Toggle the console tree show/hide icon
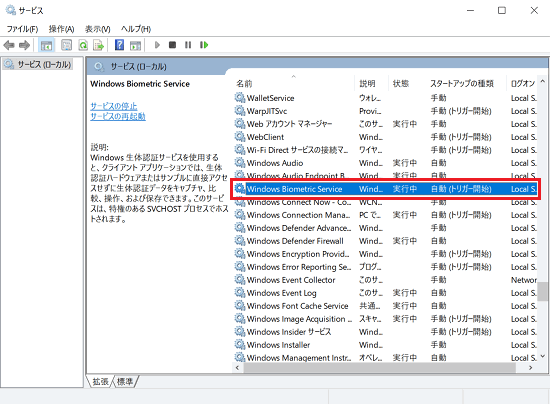The width and height of the screenshot is (550, 404). (46, 45)
